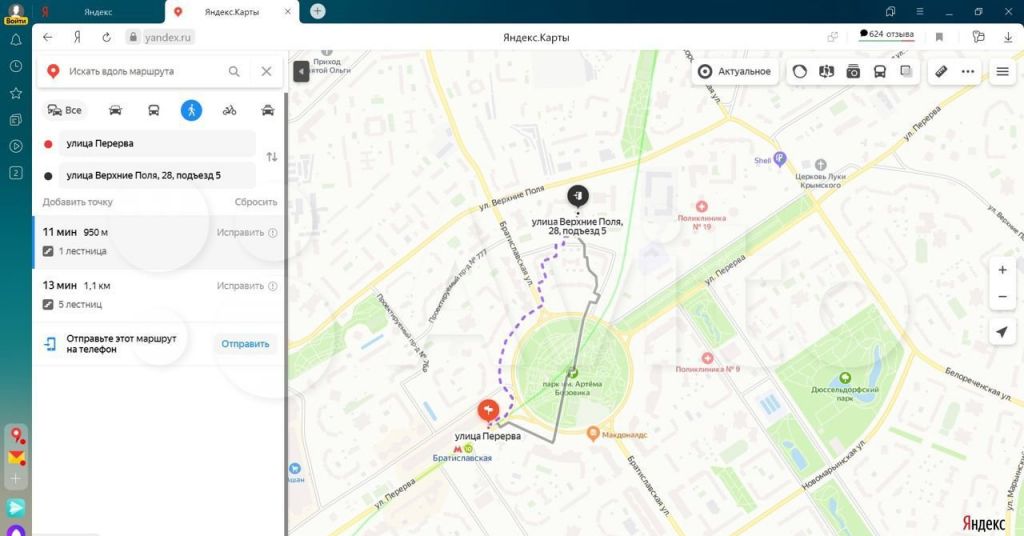Click the destination marker улица Верхние Поля

577,195
